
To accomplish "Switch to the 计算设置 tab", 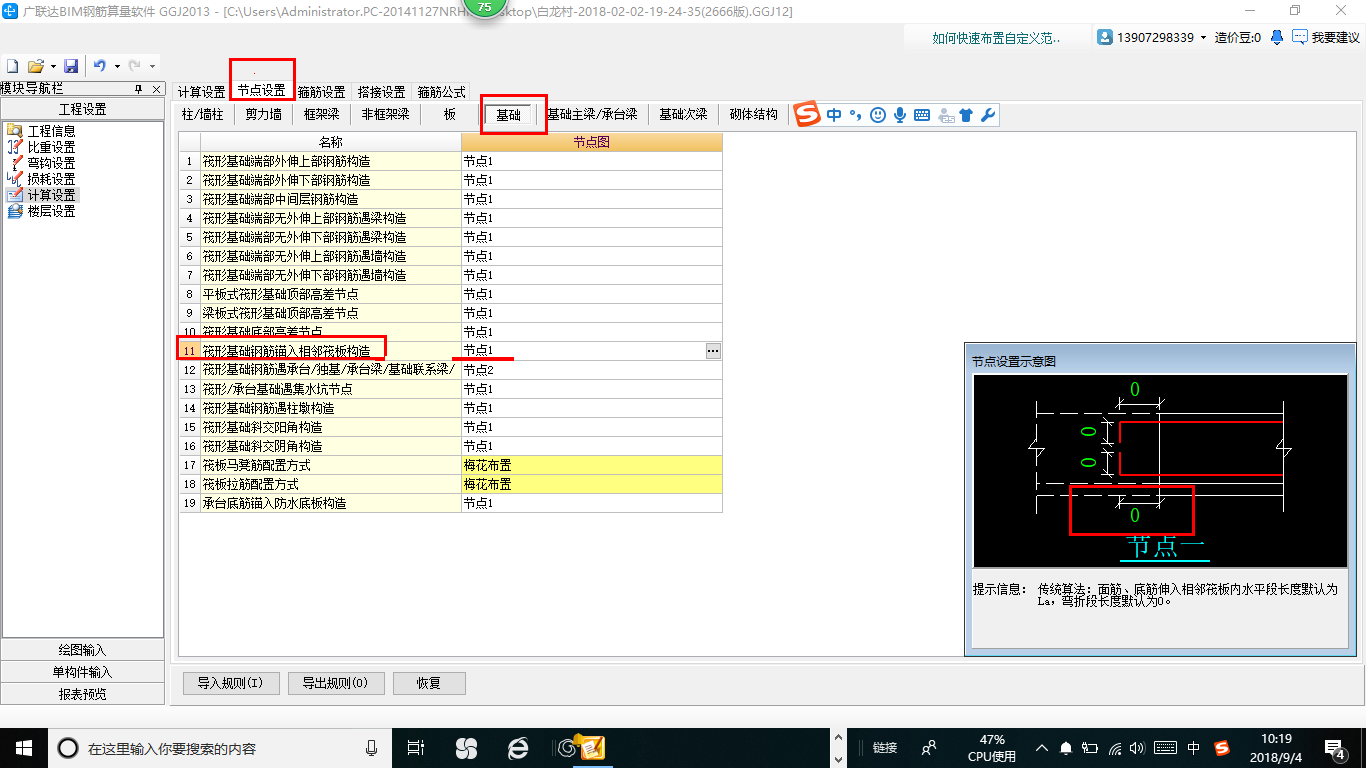I will tap(201, 91).
